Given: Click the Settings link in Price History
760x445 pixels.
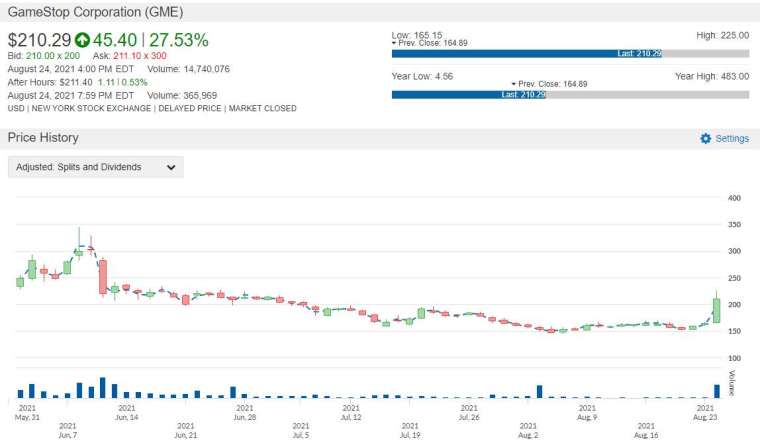Looking at the screenshot, I should (x=732, y=139).
